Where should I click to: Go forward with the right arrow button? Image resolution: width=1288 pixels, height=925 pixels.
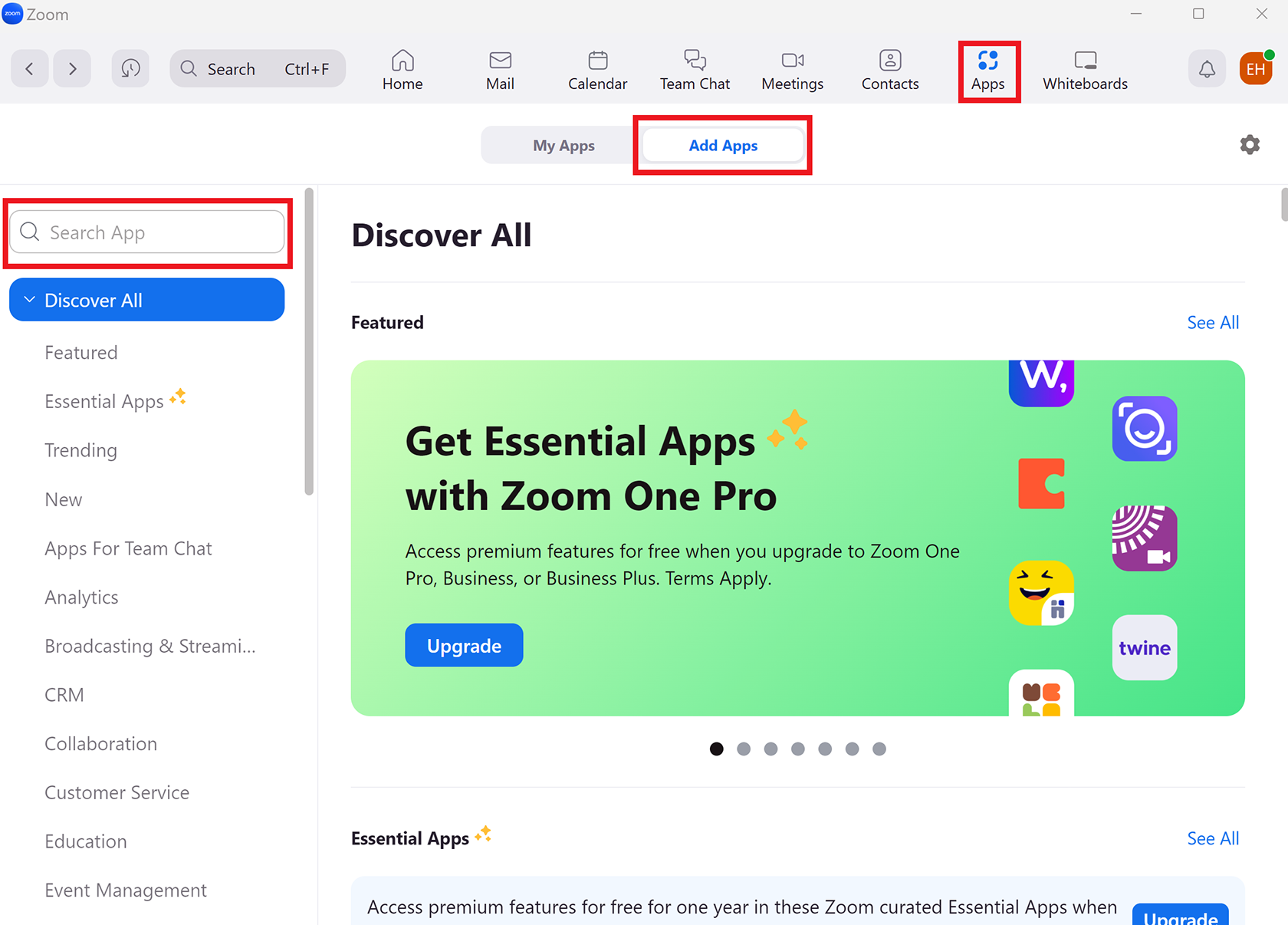coord(72,69)
